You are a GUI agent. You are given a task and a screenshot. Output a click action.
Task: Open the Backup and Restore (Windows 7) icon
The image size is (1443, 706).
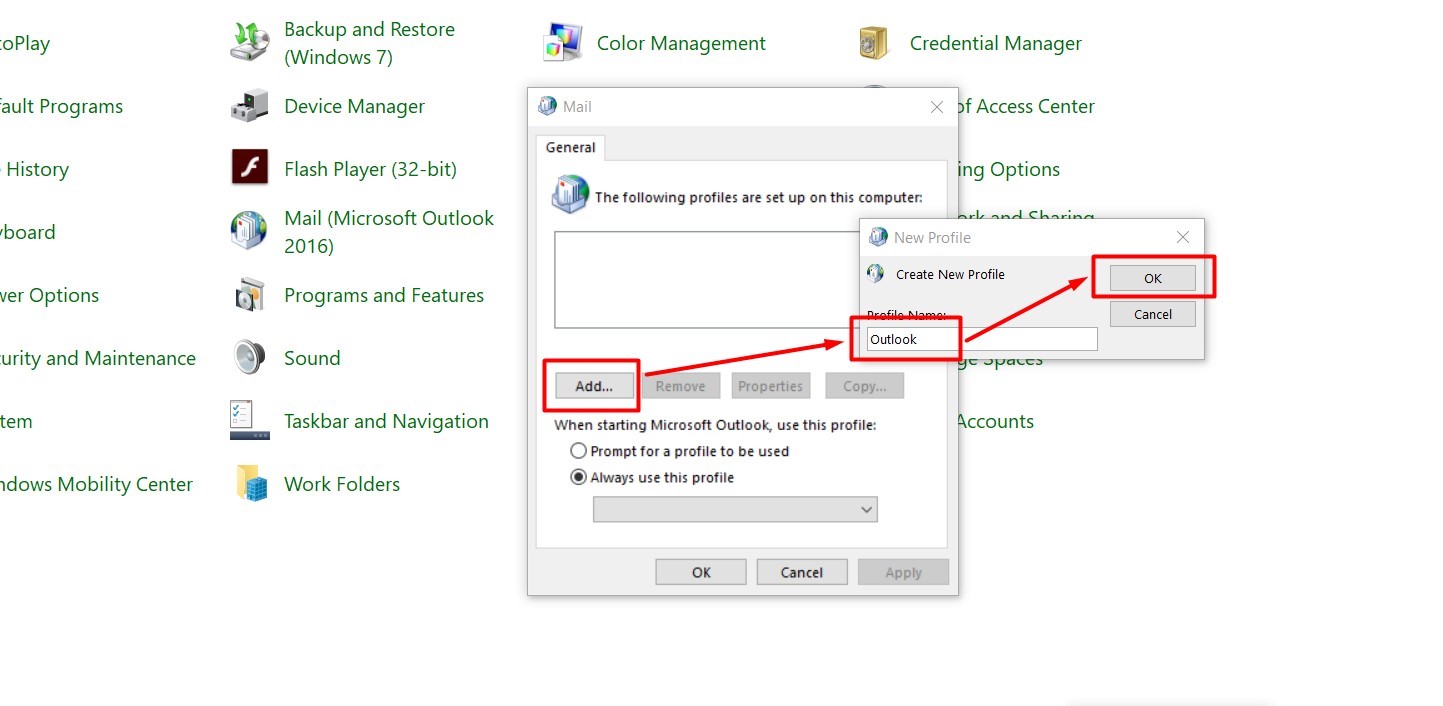pos(250,43)
